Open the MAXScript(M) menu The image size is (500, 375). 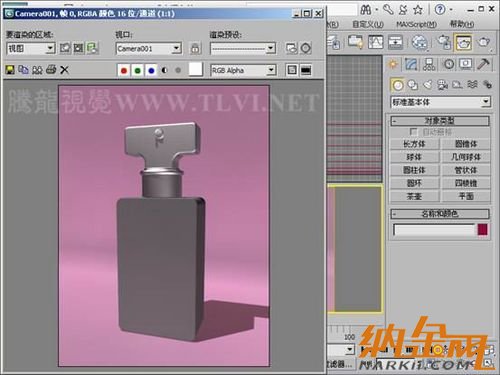[416, 24]
